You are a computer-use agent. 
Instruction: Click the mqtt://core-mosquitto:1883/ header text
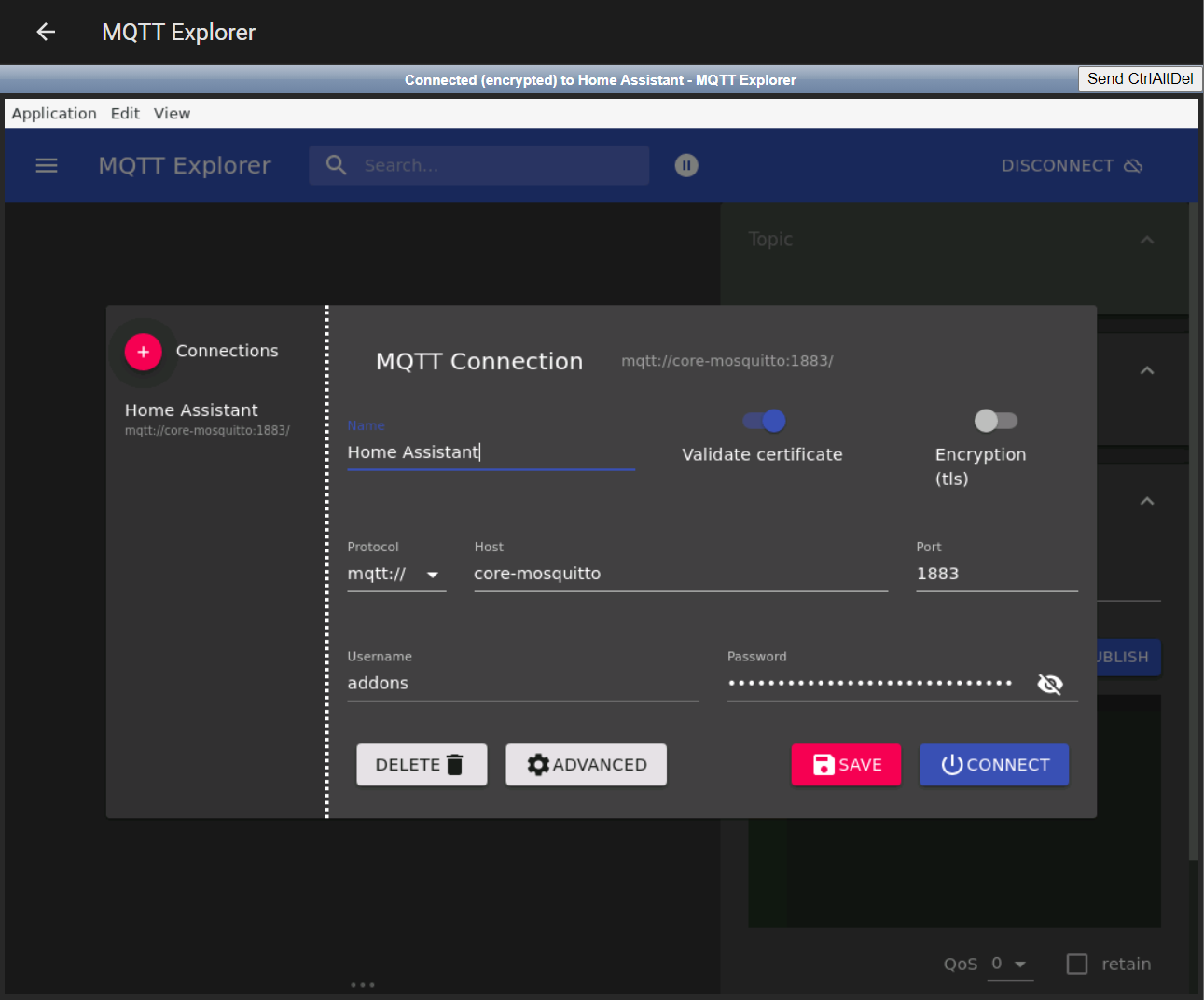pos(727,361)
